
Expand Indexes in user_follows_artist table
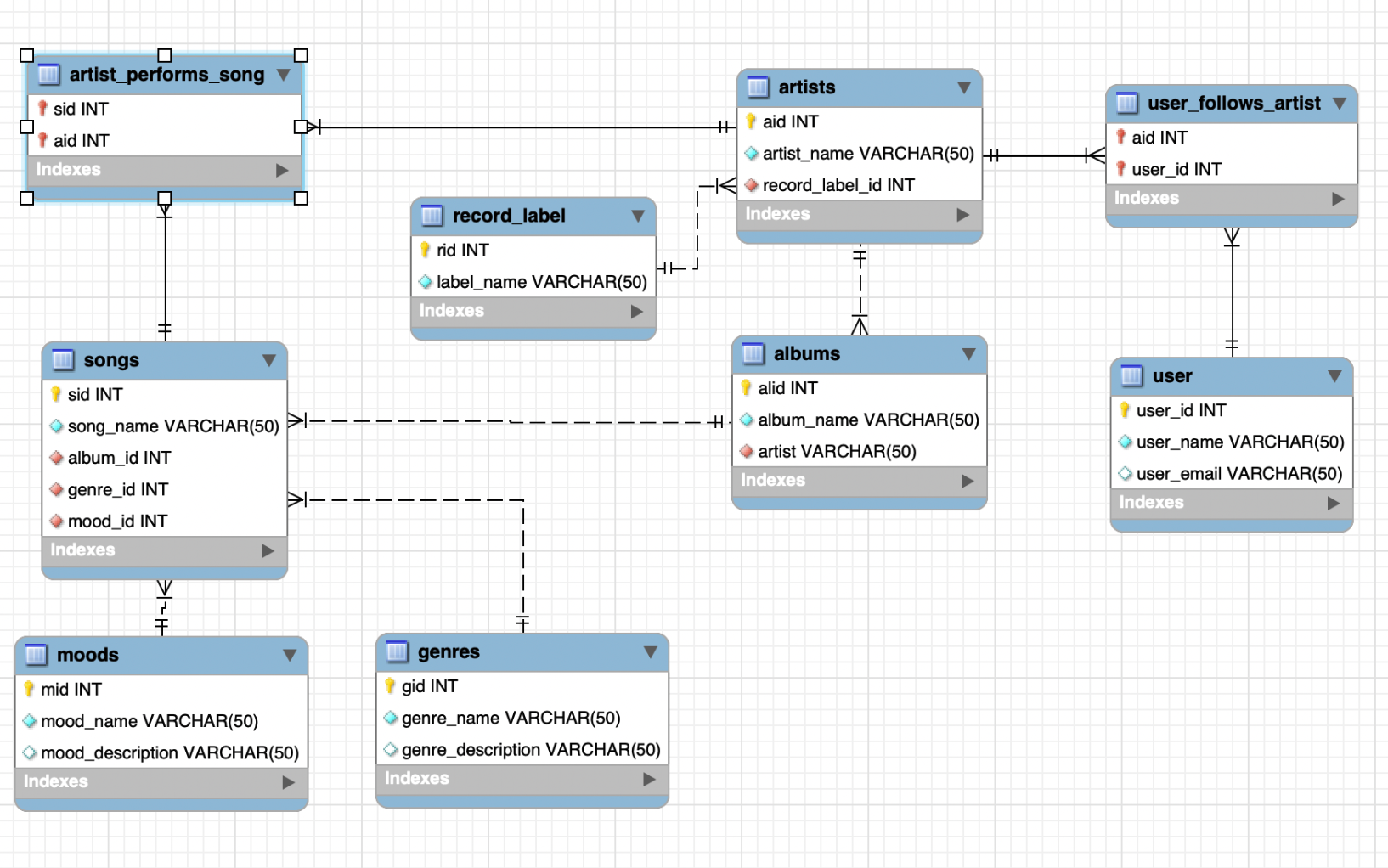pyautogui.click(x=1339, y=199)
